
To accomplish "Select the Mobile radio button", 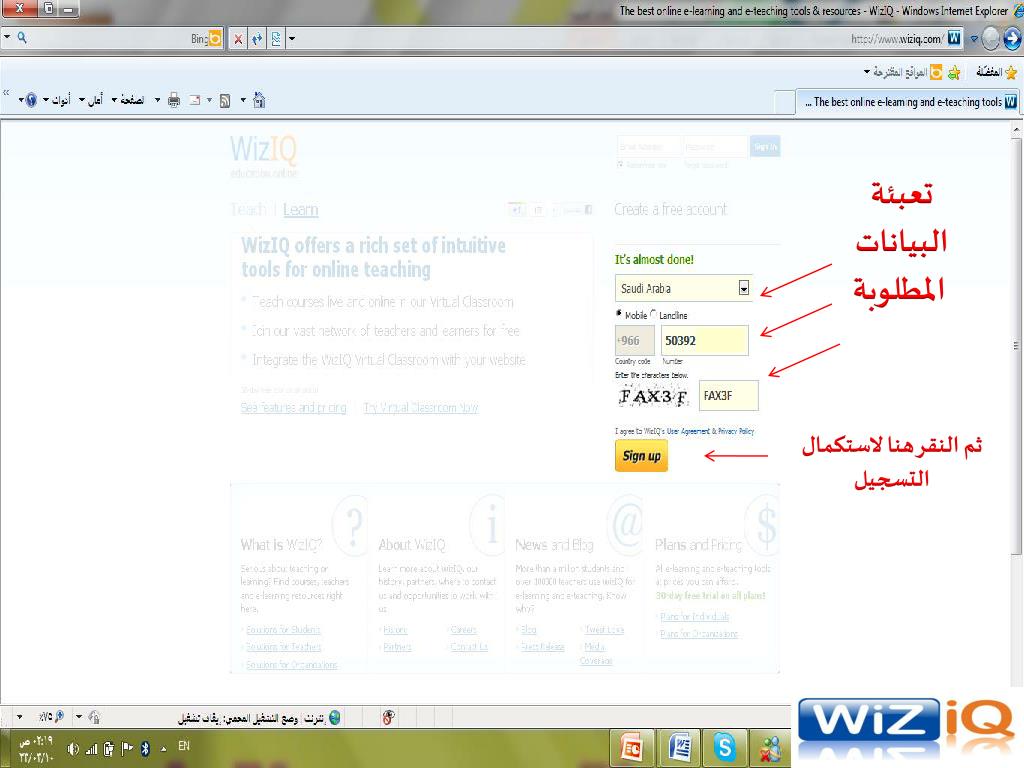I will (618, 313).
